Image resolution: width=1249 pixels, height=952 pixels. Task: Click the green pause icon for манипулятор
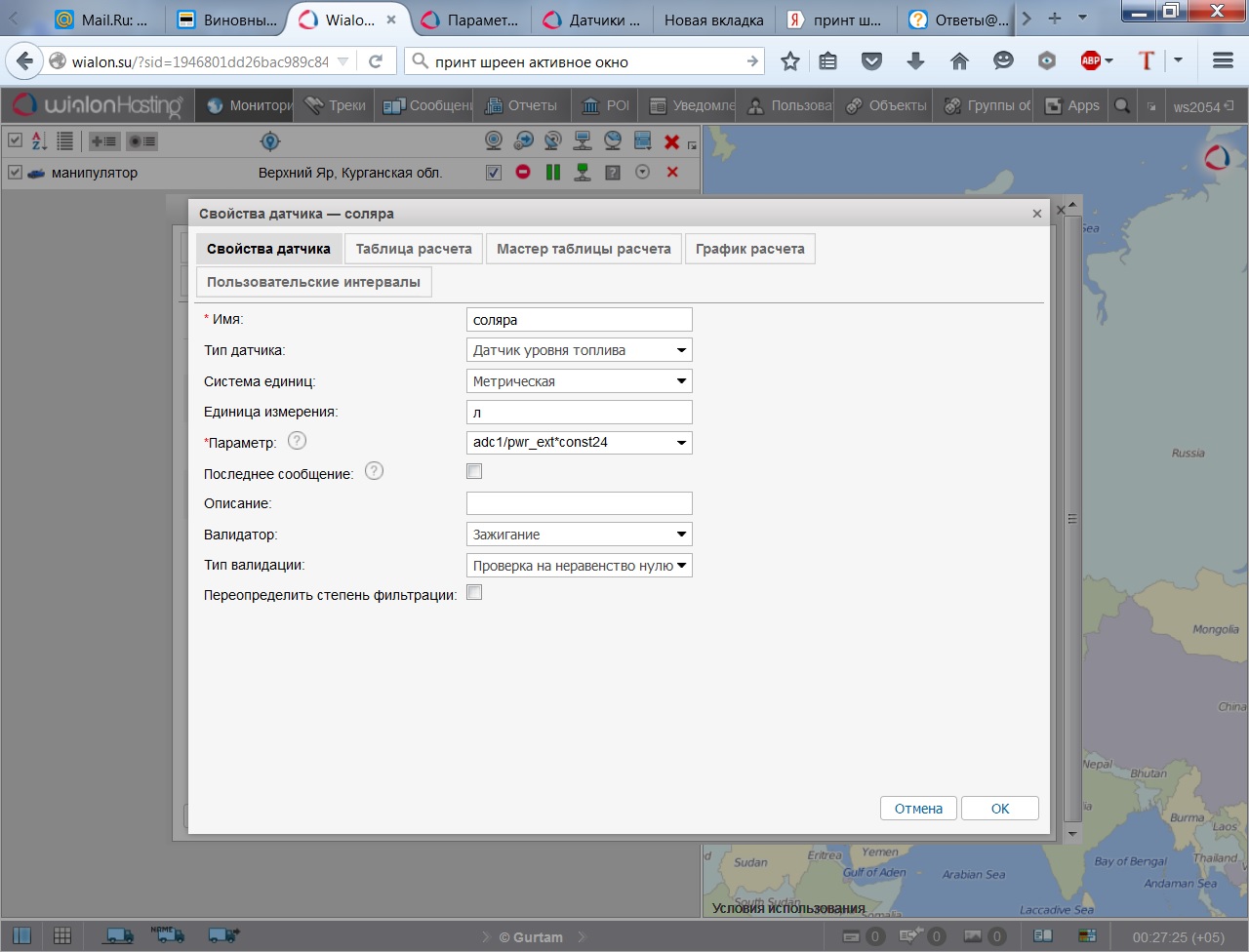click(553, 173)
